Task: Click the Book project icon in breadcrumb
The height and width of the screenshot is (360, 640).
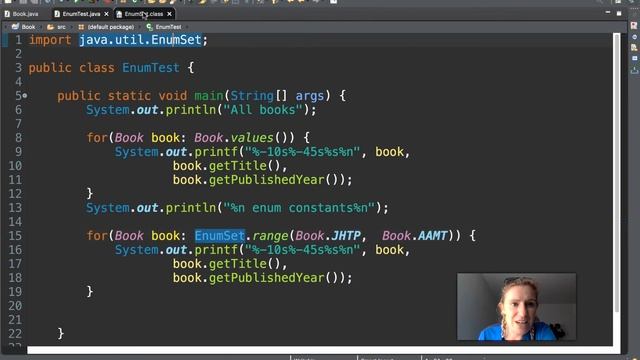Action: tap(16, 27)
